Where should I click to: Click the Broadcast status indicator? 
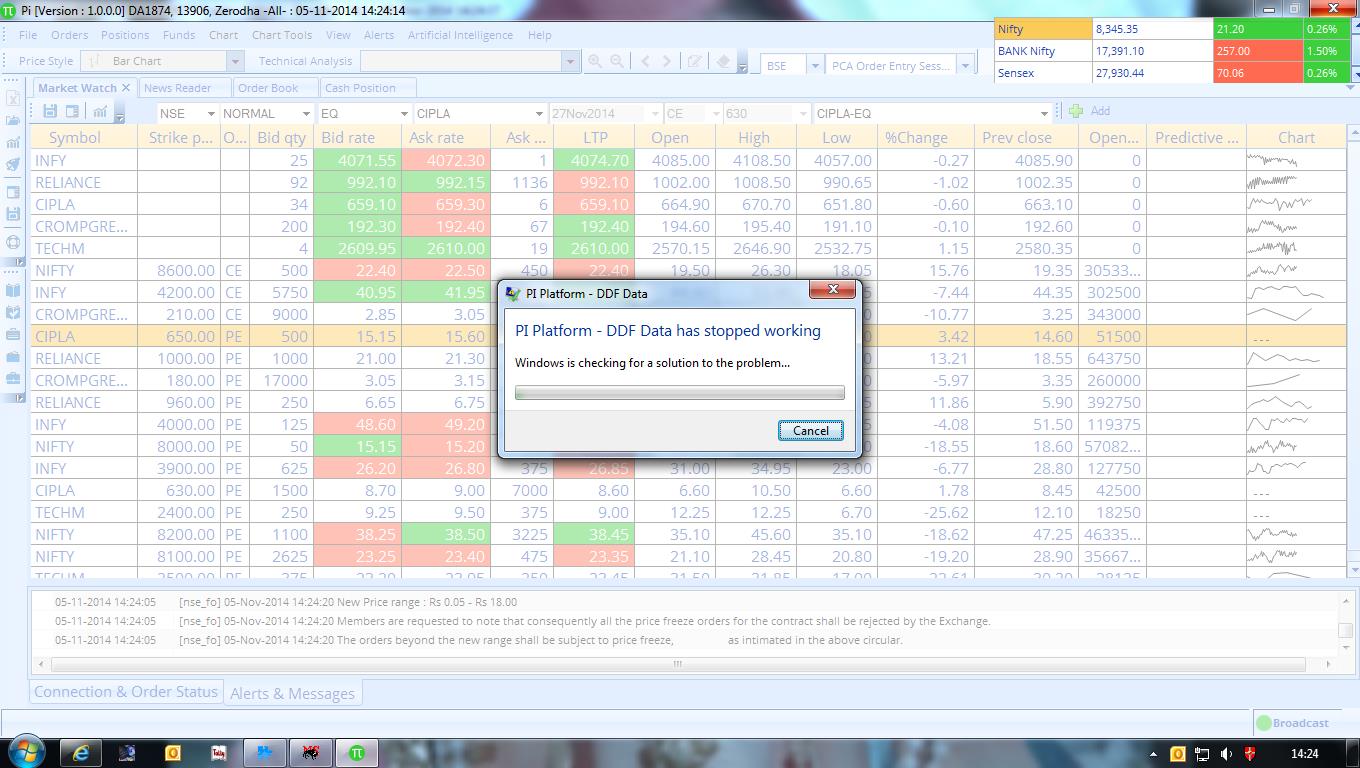tap(1292, 723)
